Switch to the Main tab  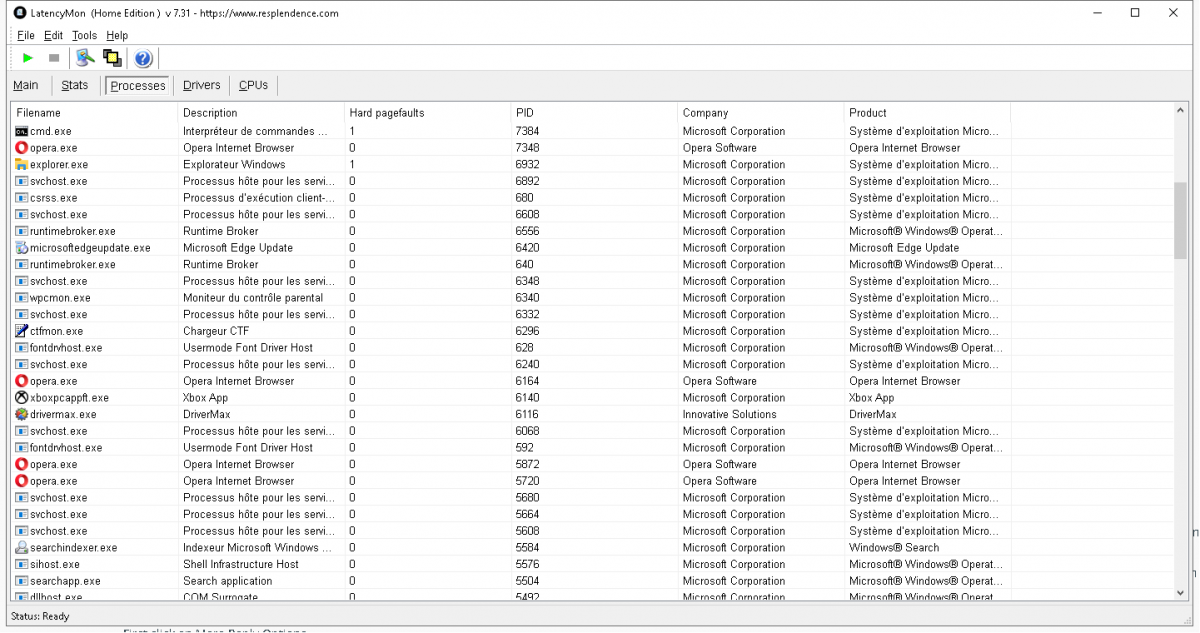pos(26,85)
